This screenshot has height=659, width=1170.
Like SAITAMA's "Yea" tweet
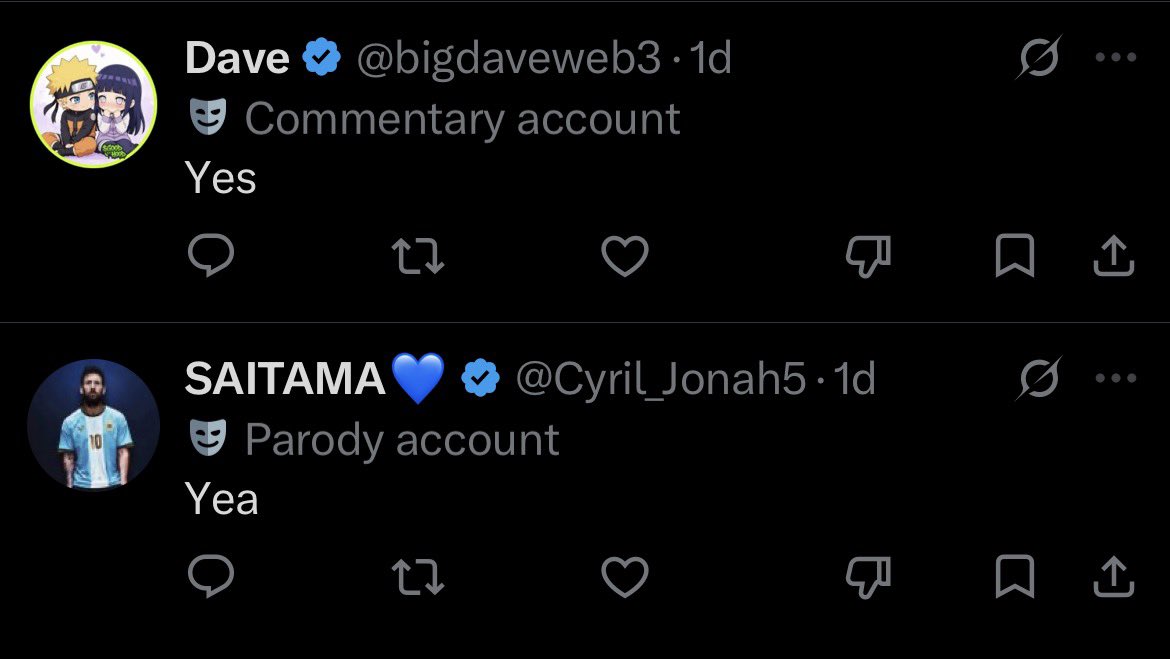pos(625,577)
